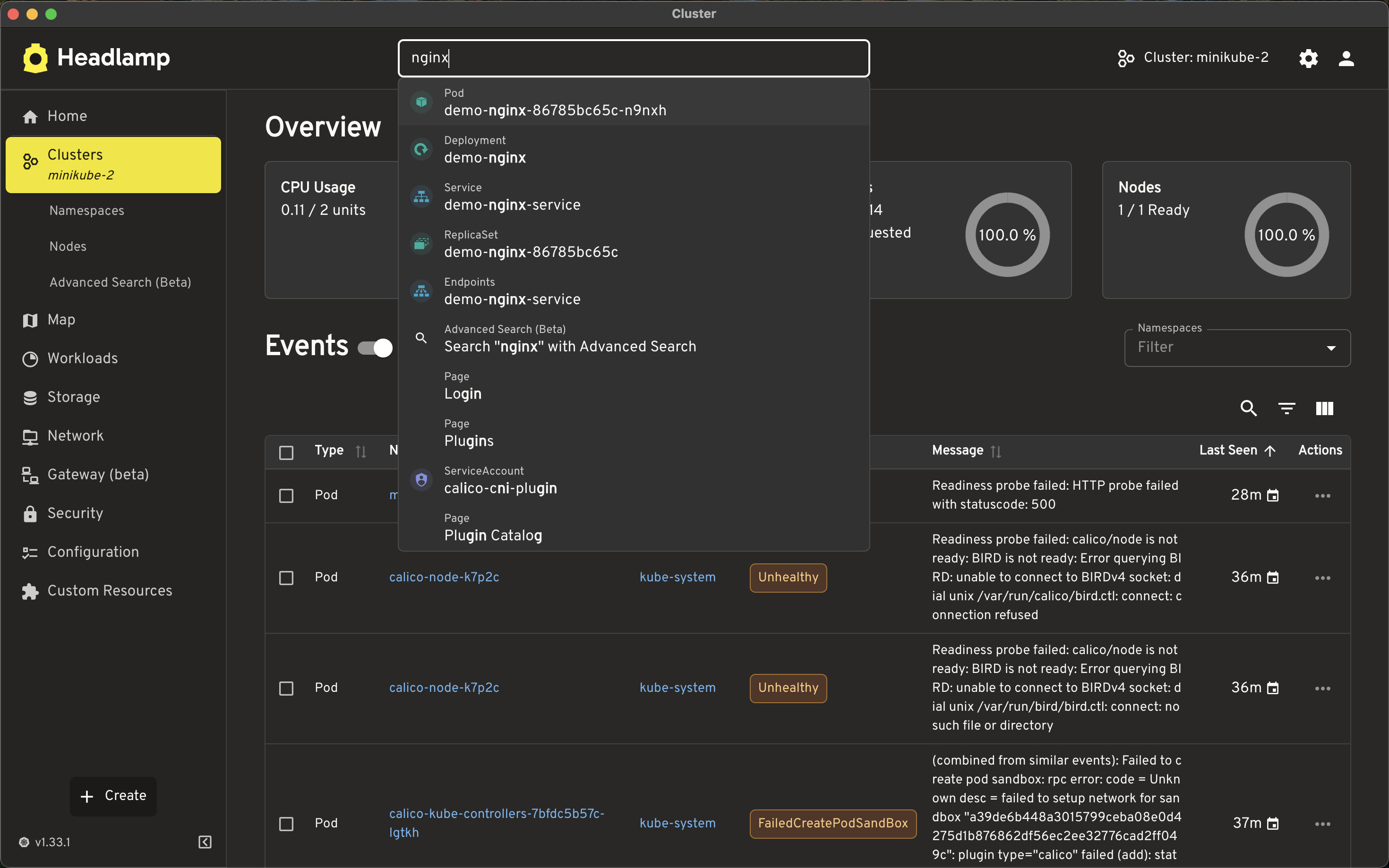Select the Map sidebar icon
1389x868 pixels.
pyautogui.click(x=30, y=320)
